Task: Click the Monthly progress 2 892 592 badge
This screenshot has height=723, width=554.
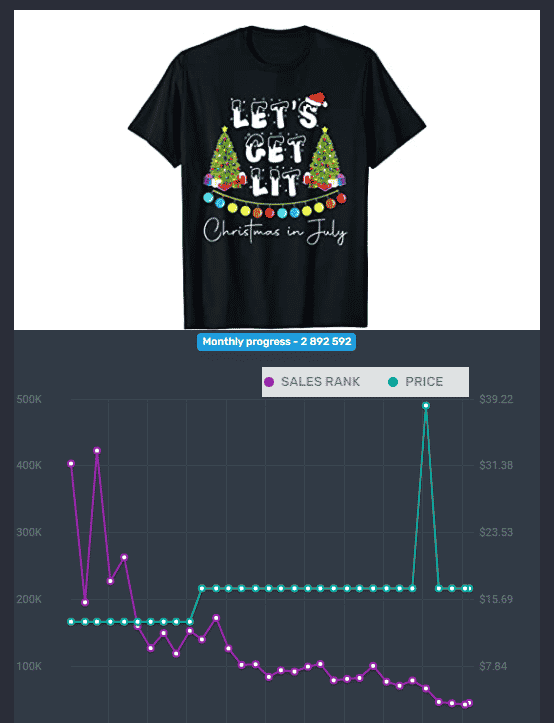Action: pyautogui.click(x=276, y=342)
